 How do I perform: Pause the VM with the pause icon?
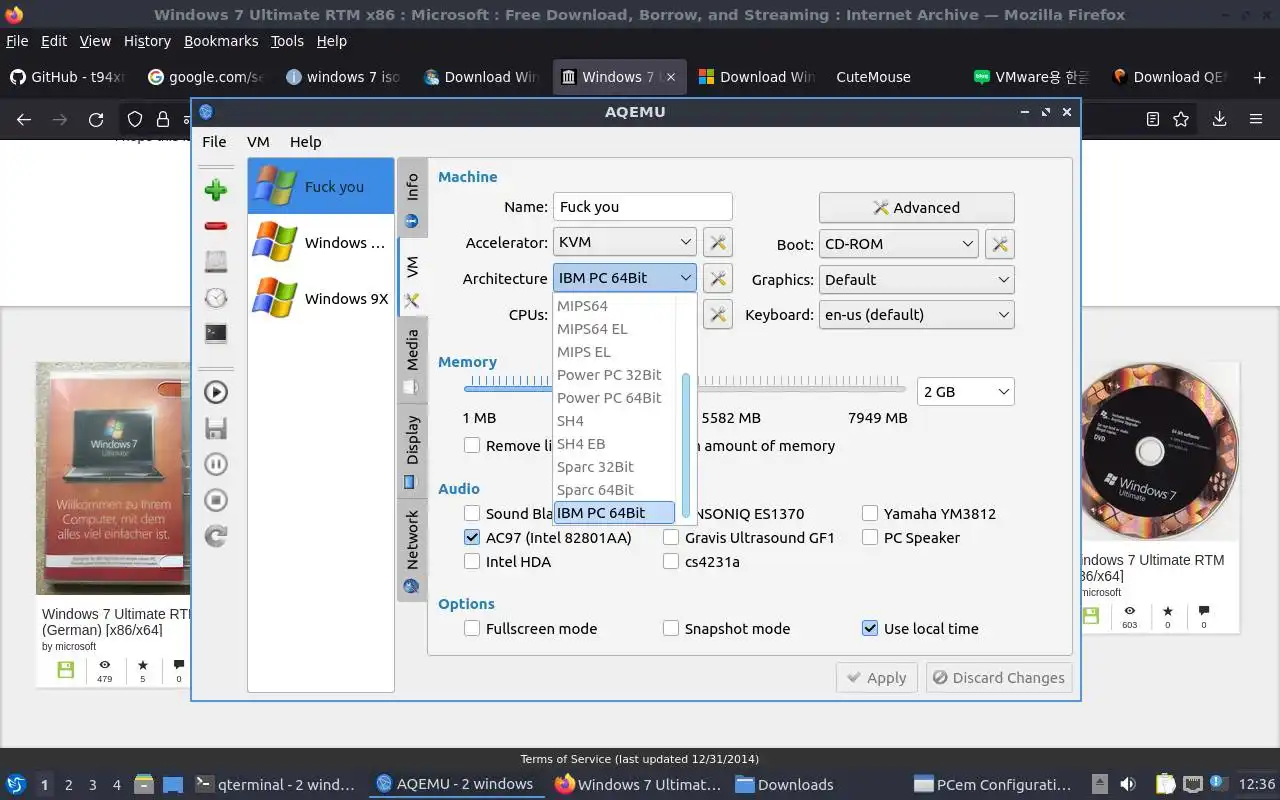click(x=216, y=464)
